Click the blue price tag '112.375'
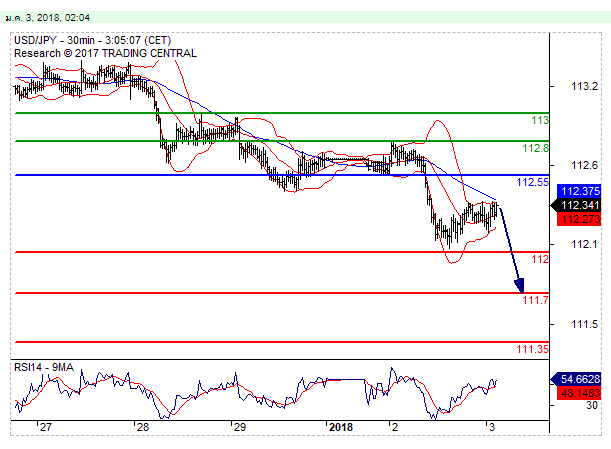The image size is (611, 449). coord(579,191)
